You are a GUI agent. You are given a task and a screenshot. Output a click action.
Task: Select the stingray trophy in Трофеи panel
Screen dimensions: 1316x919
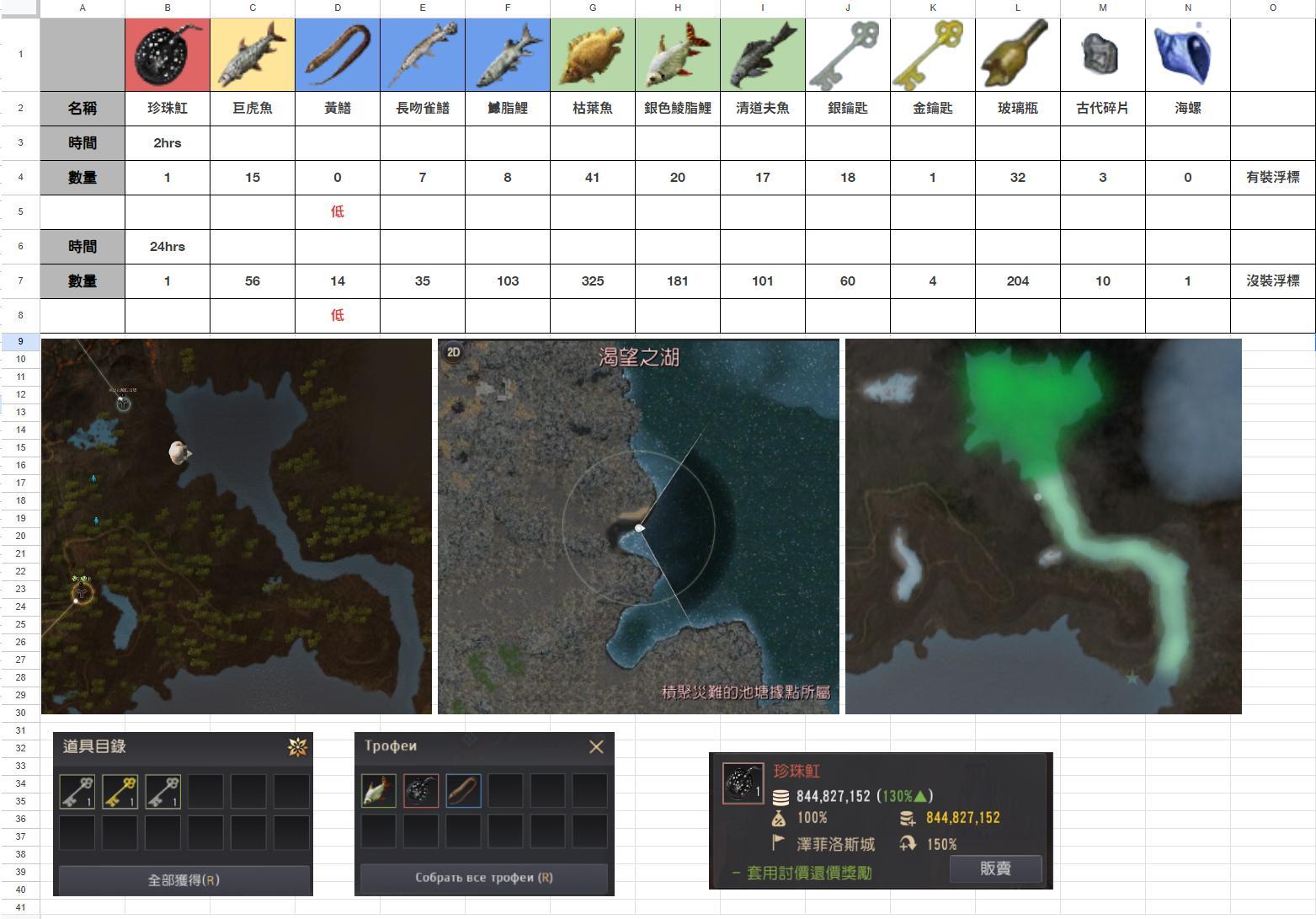pyautogui.click(x=421, y=791)
